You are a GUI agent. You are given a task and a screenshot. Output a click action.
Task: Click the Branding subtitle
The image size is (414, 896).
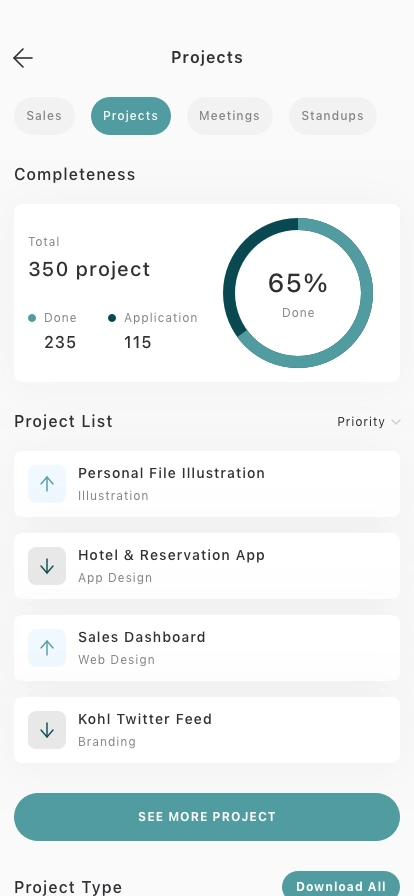tap(107, 742)
